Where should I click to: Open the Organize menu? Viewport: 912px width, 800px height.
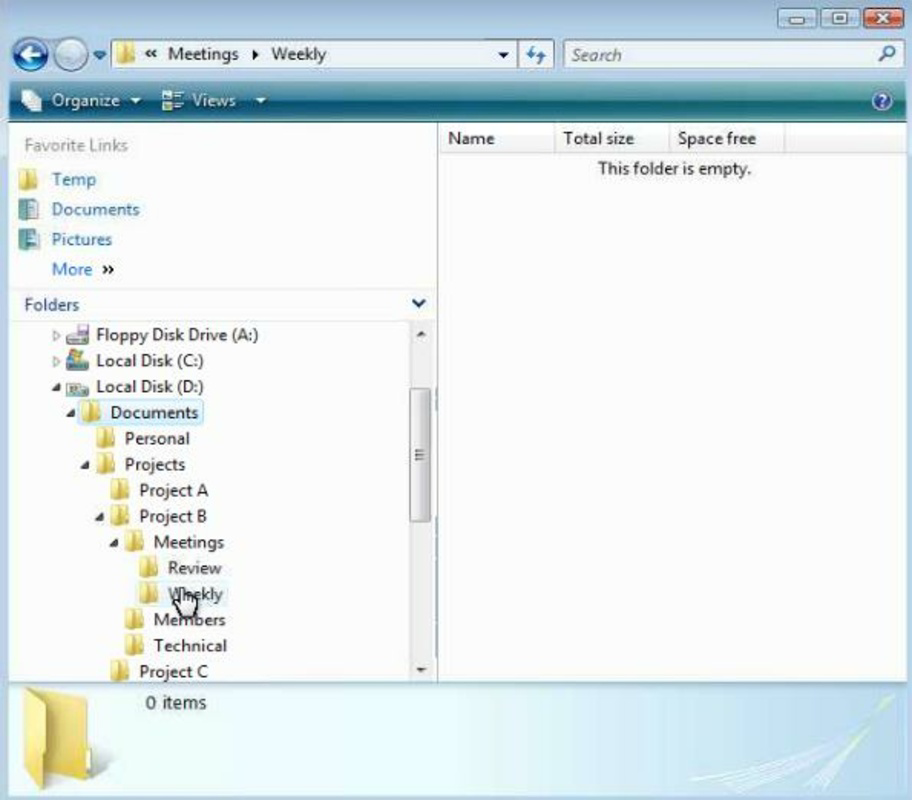(x=80, y=101)
